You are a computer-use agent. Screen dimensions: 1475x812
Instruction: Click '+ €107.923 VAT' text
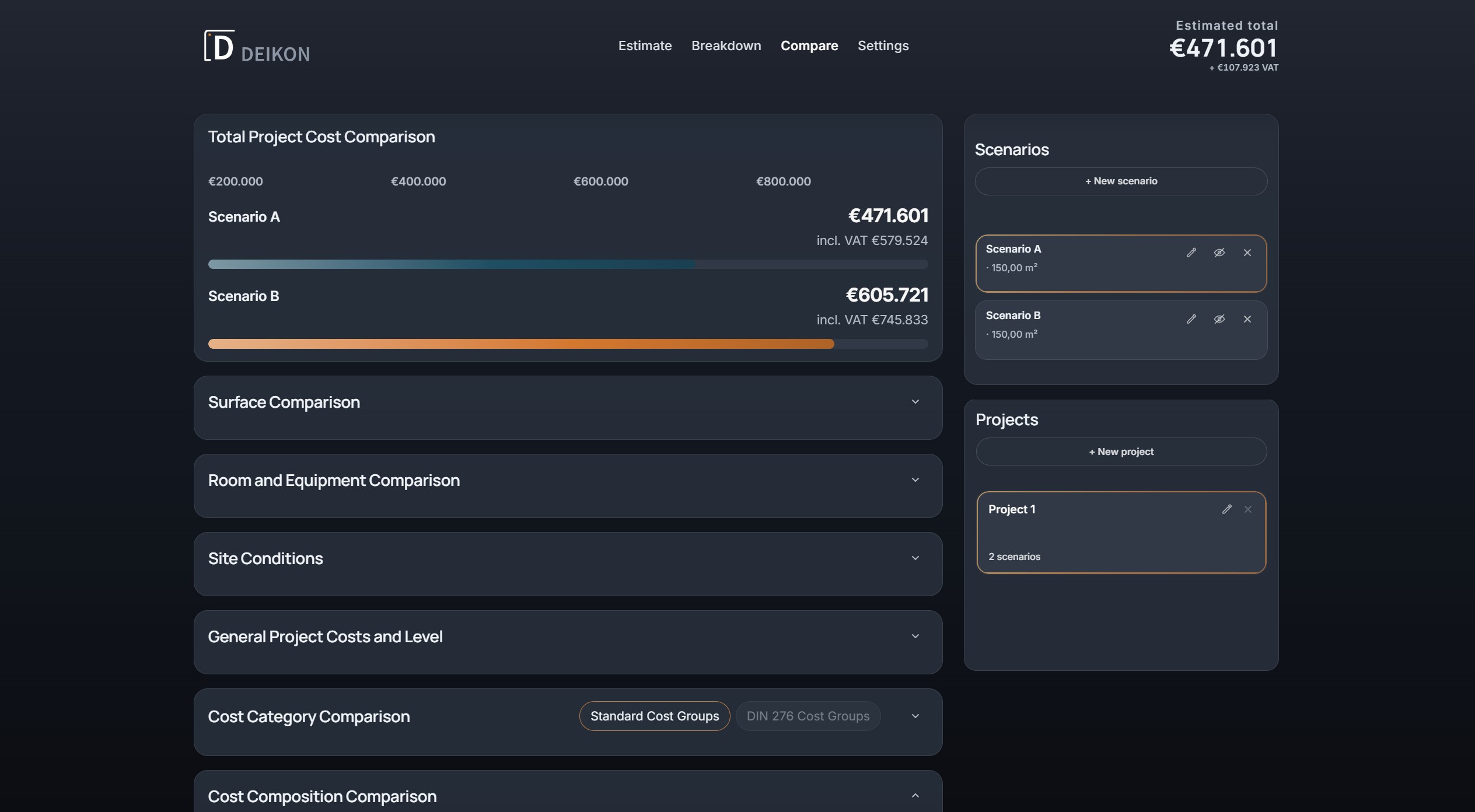click(1243, 68)
